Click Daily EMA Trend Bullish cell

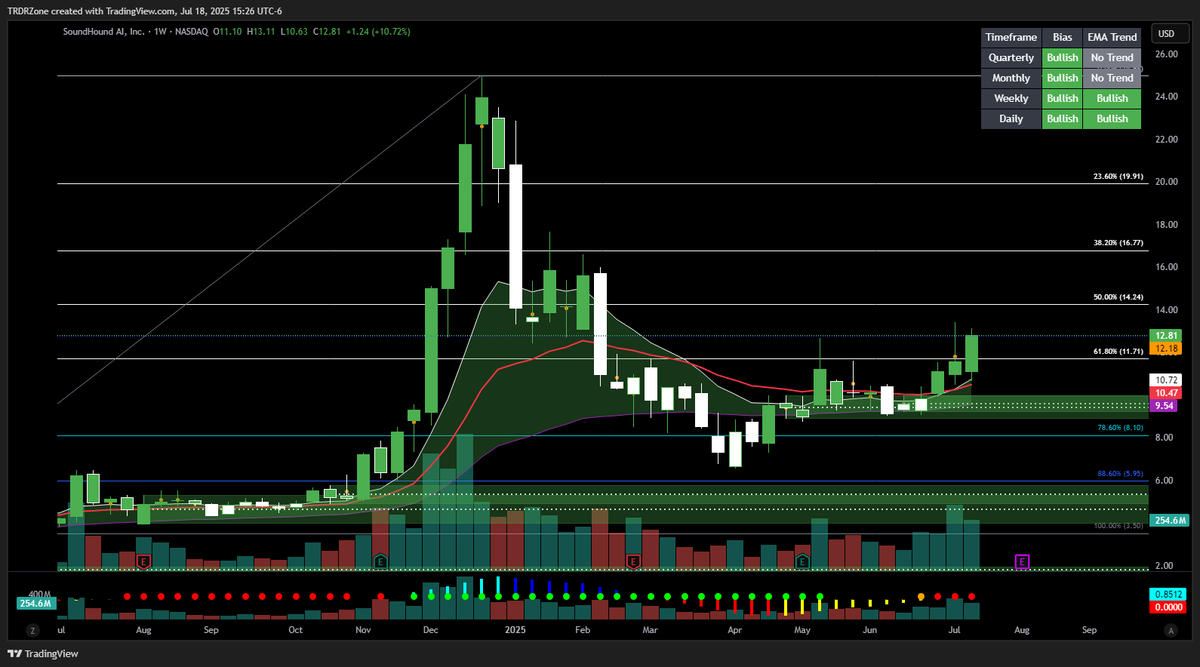click(x=1112, y=118)
